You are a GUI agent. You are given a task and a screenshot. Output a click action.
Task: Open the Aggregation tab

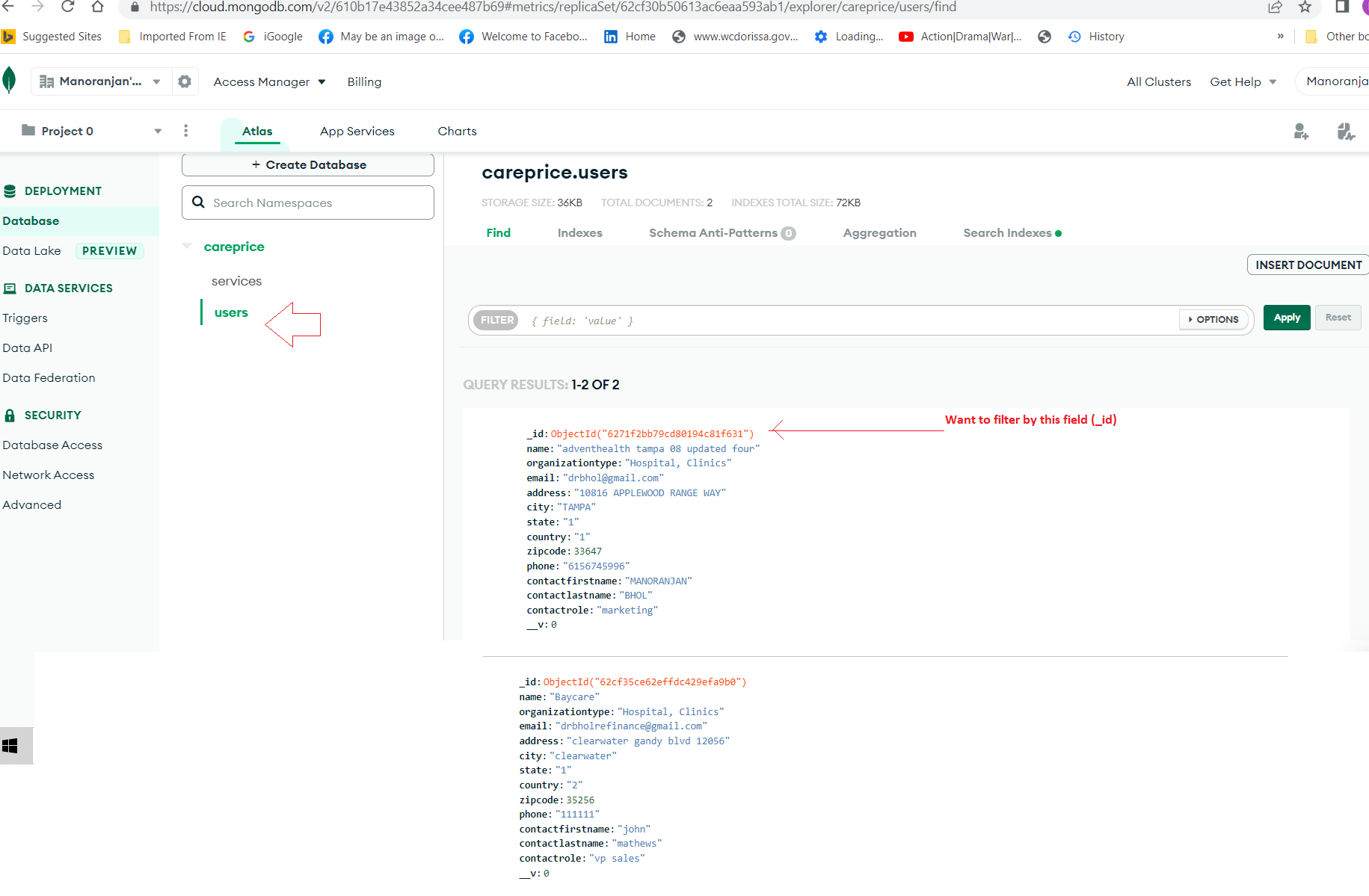[x=879, y=233]
